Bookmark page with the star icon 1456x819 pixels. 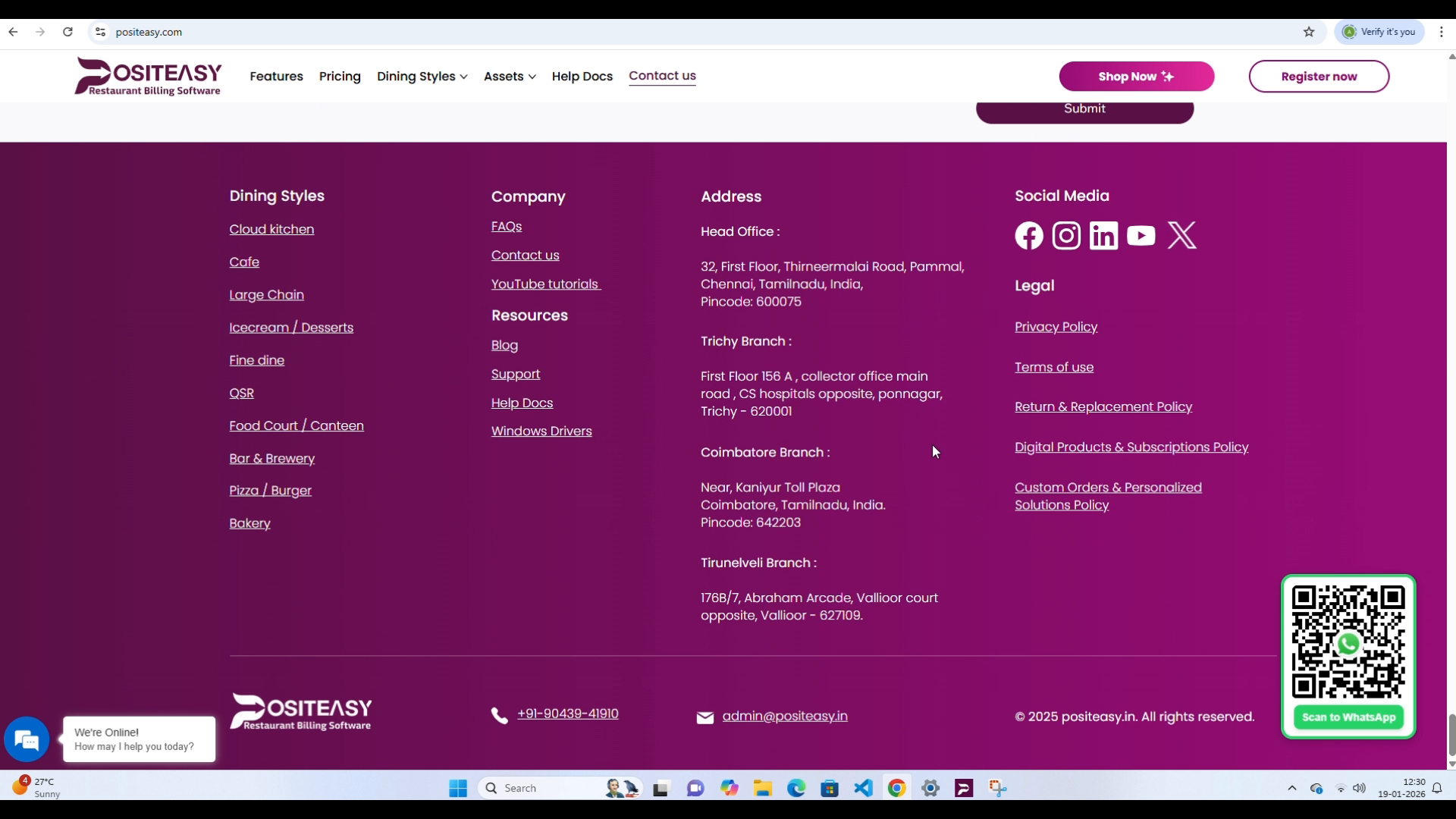tap(1309, 32)
